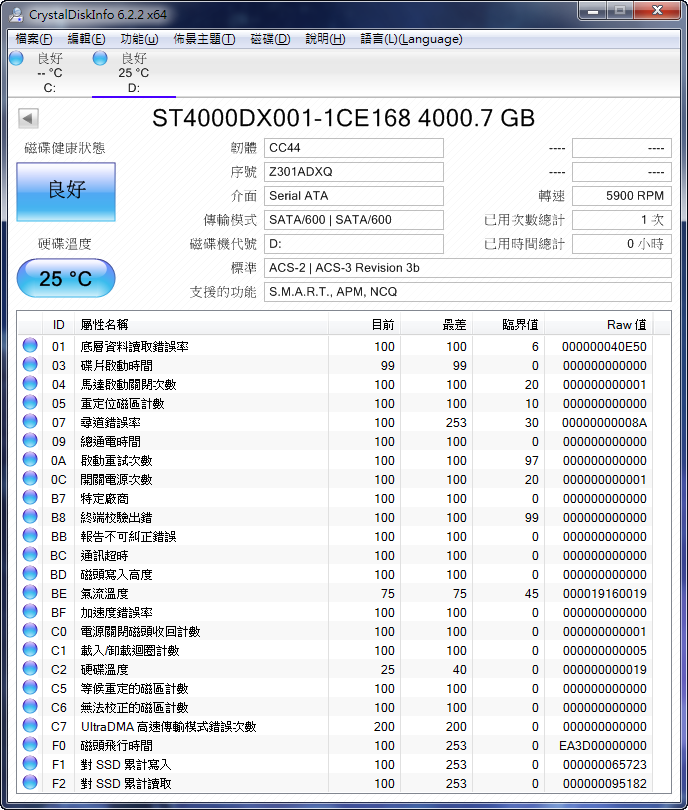The width and height of the screenshot is (688, 810).
Task: Open the 編輯(E) menu
Action: 86,39
